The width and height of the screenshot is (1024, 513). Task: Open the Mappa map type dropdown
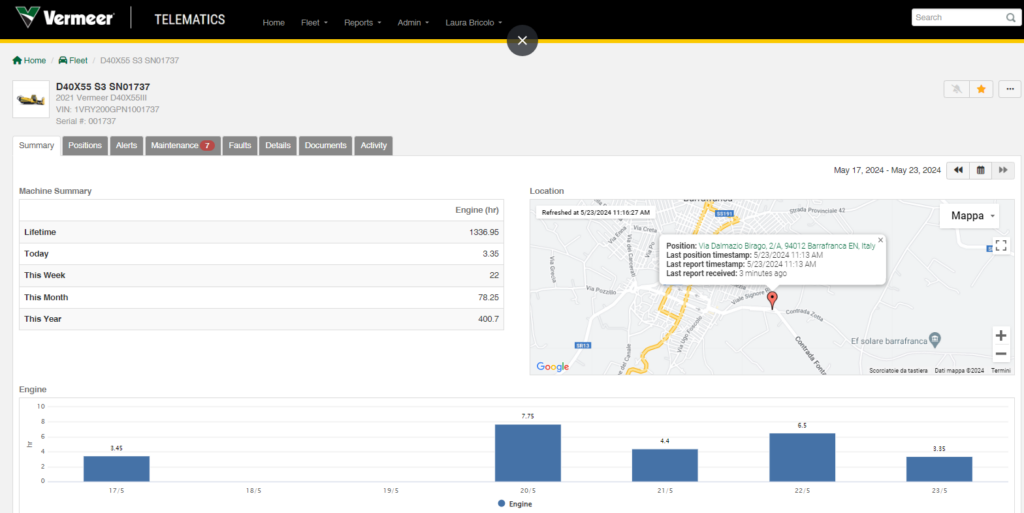pyautogui.click(x=969, y=216)
